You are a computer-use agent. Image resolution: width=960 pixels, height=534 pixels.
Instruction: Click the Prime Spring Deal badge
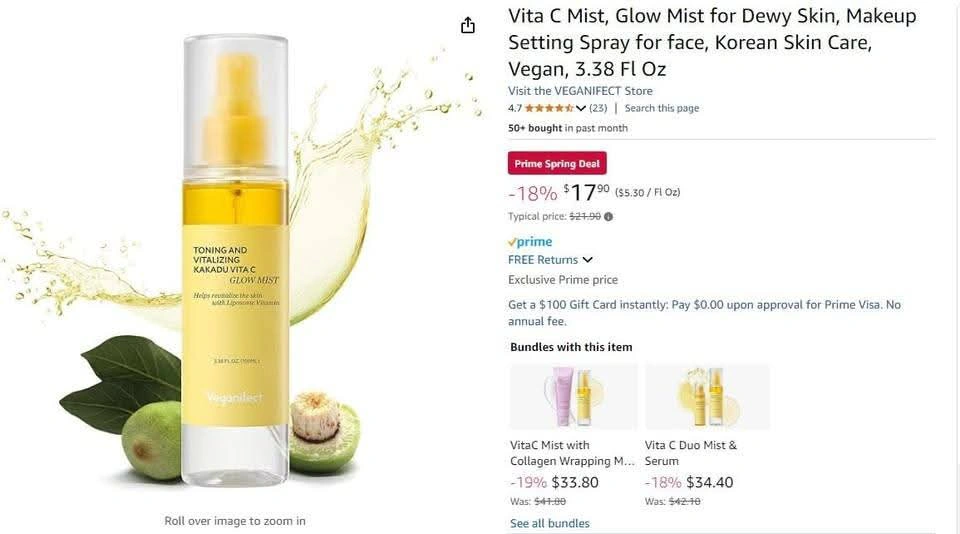pyautogui.click(x=557, y=164)
